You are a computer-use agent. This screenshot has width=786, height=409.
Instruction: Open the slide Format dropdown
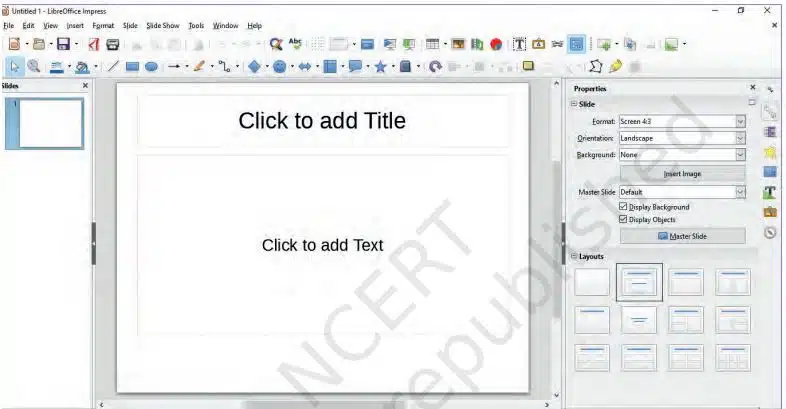pyautogui.click(x=740, y=121)
